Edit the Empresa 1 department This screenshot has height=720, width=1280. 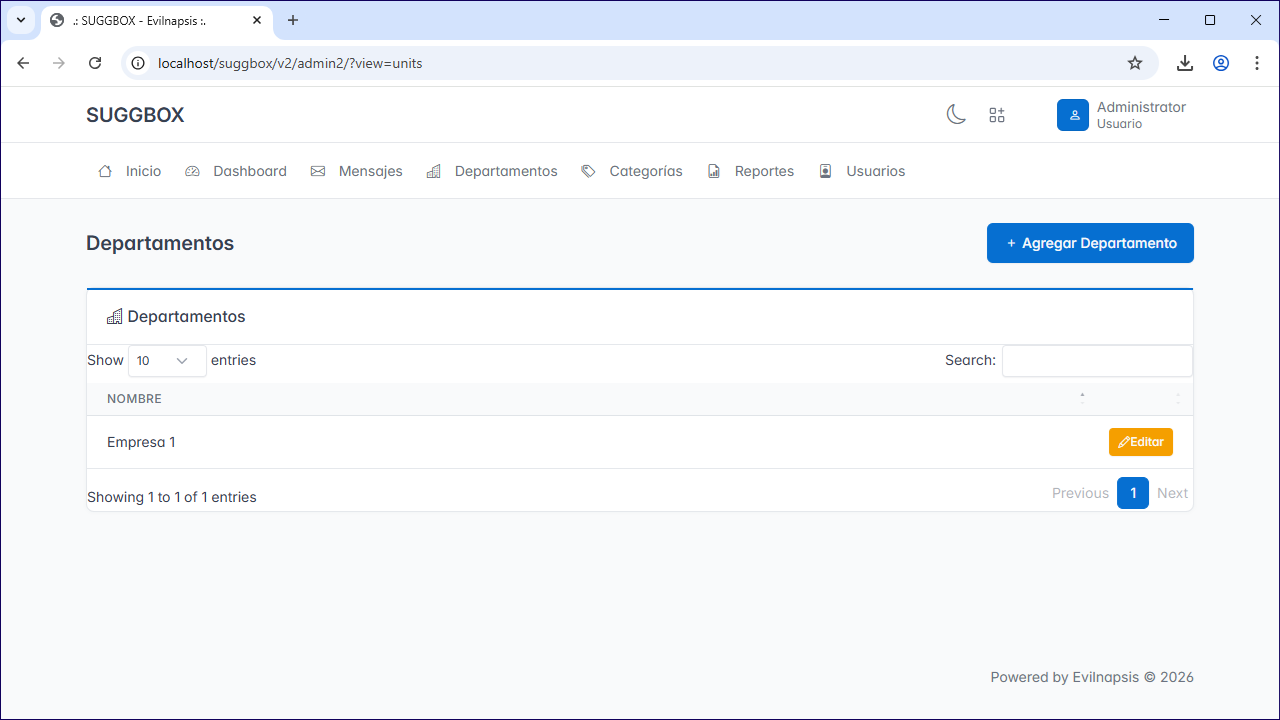tap(1141, 442)
